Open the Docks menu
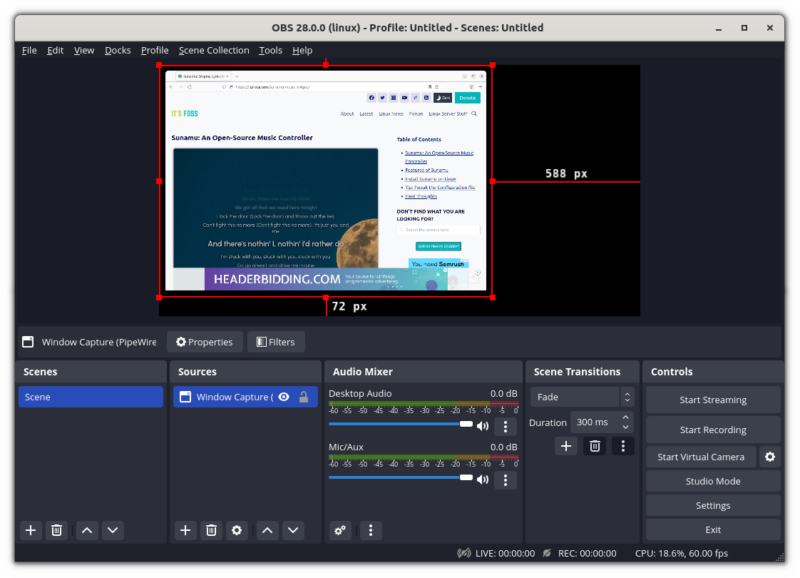The height and width of the screenshot is (578, 800). tap(117, 50)
